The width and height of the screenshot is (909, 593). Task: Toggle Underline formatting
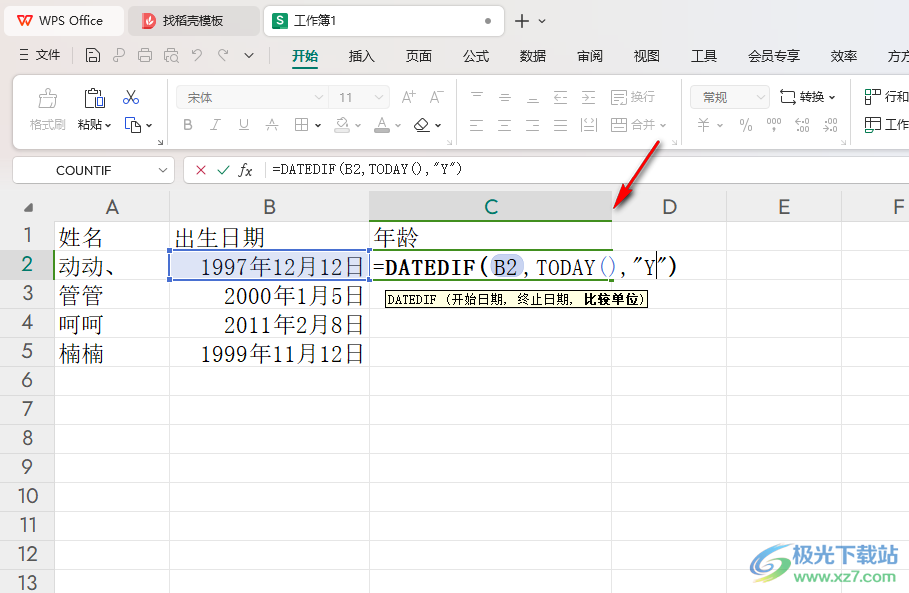tap(243, 125)
